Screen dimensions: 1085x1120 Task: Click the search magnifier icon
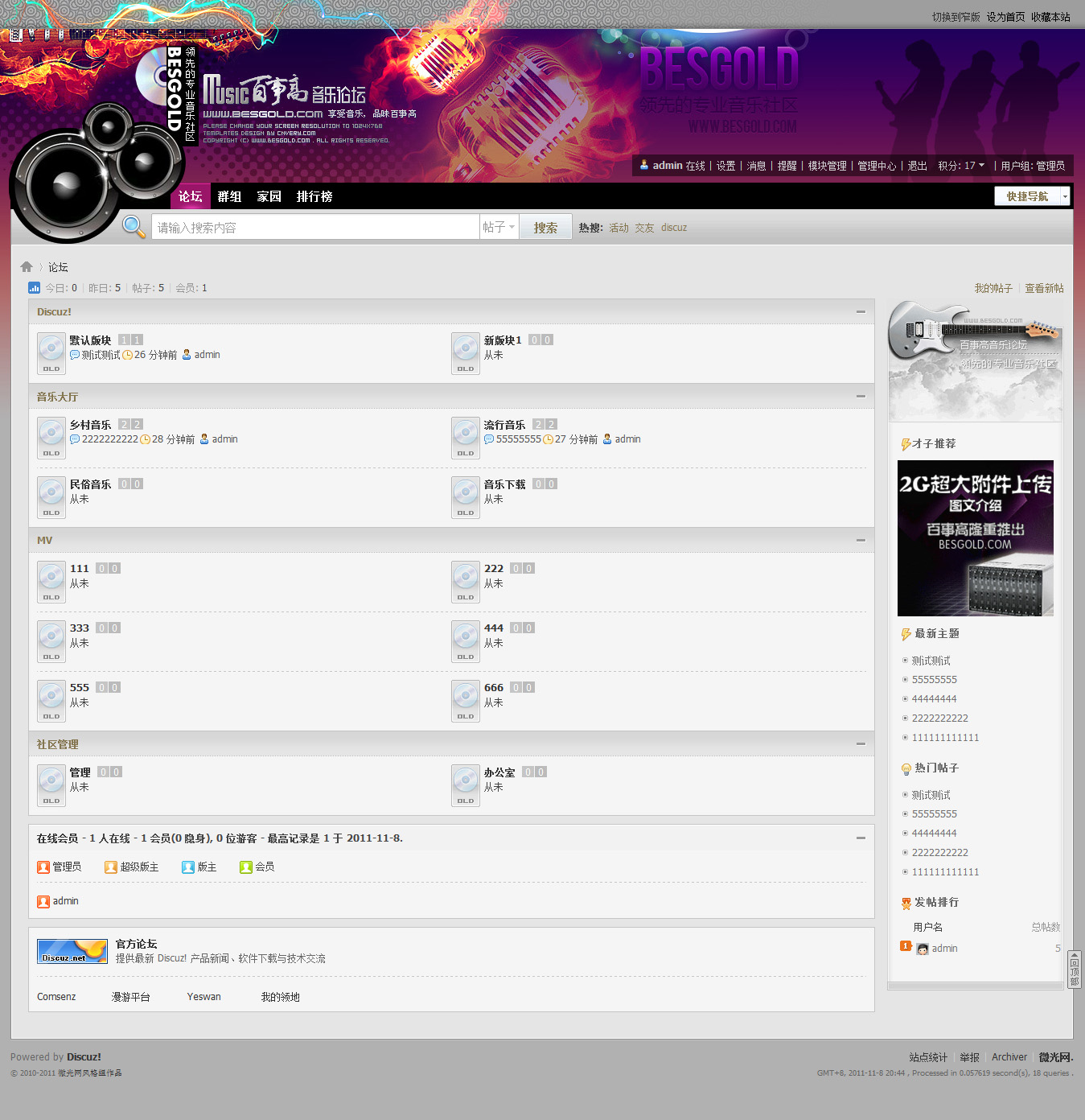(134, 227)
